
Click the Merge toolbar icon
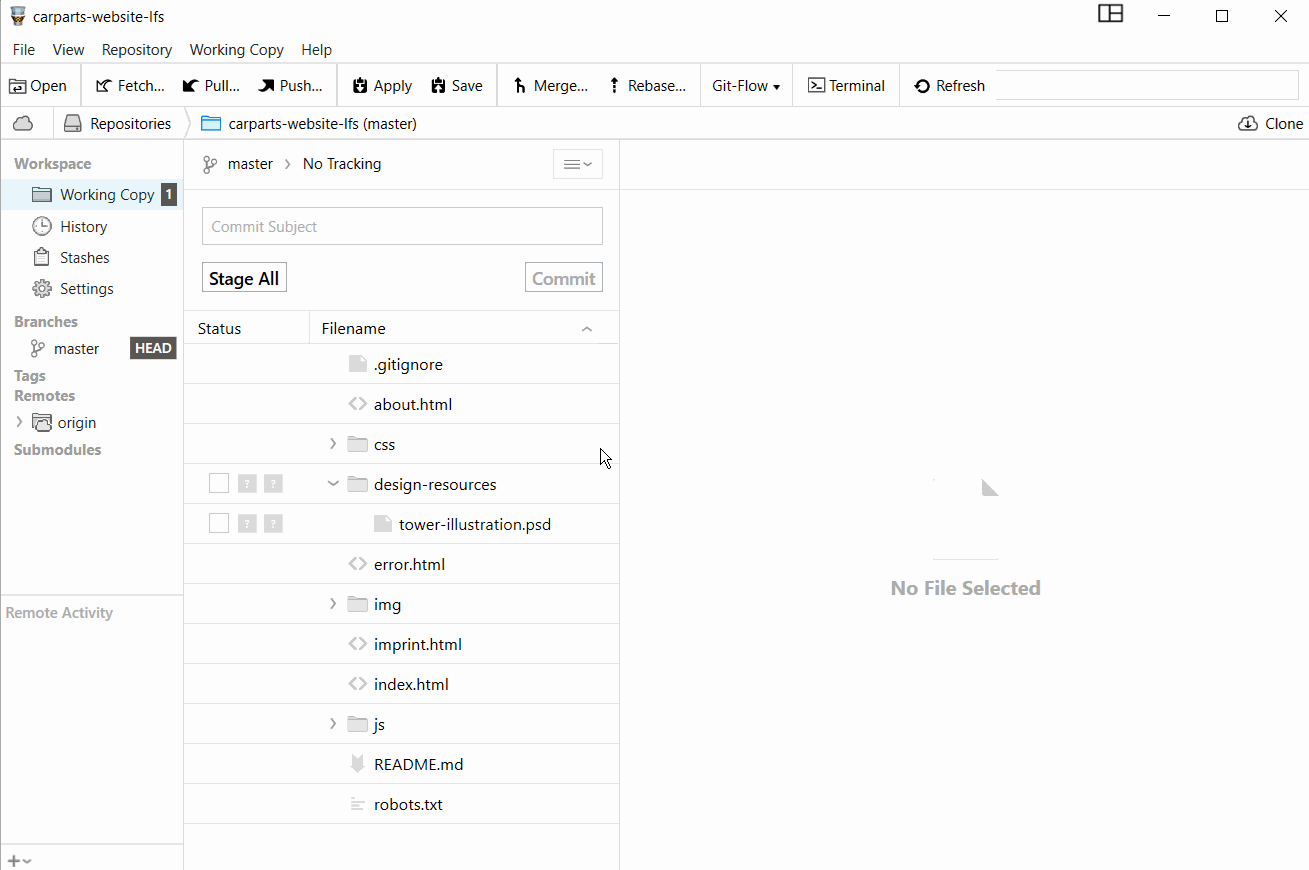(520, 86)
